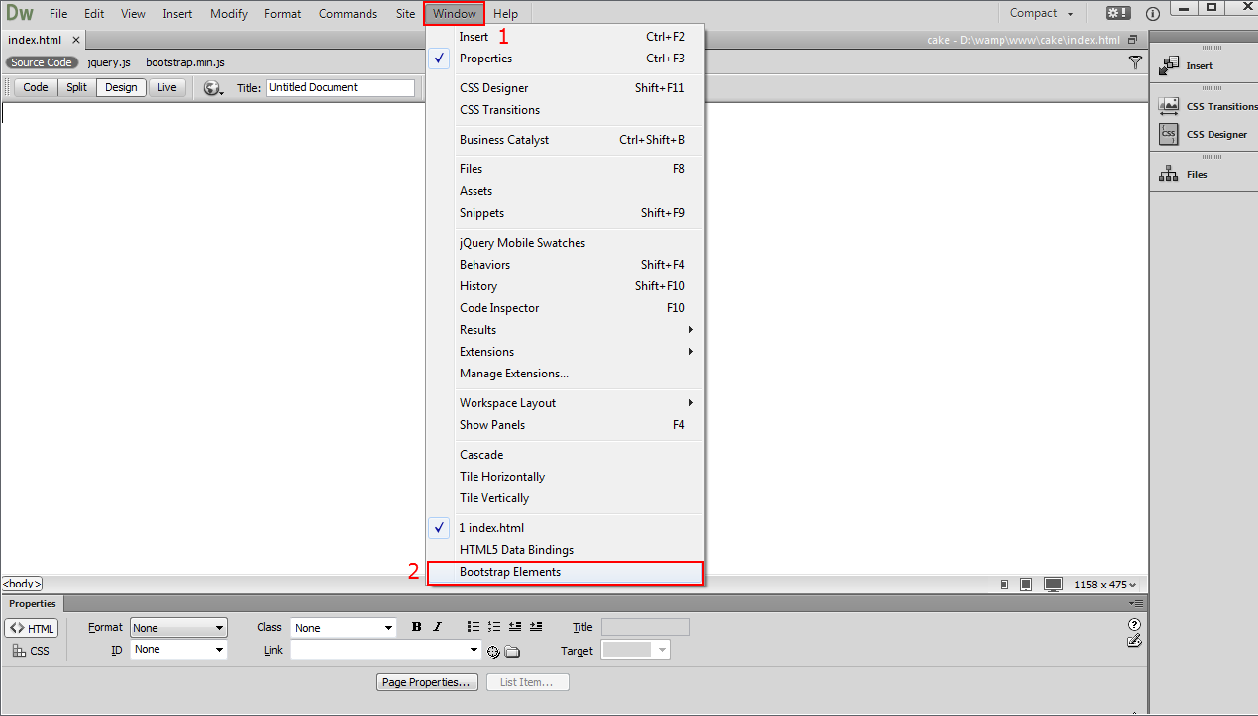
Task: Open the CSS Transitions panel icon
Action: click(1169, 106)
